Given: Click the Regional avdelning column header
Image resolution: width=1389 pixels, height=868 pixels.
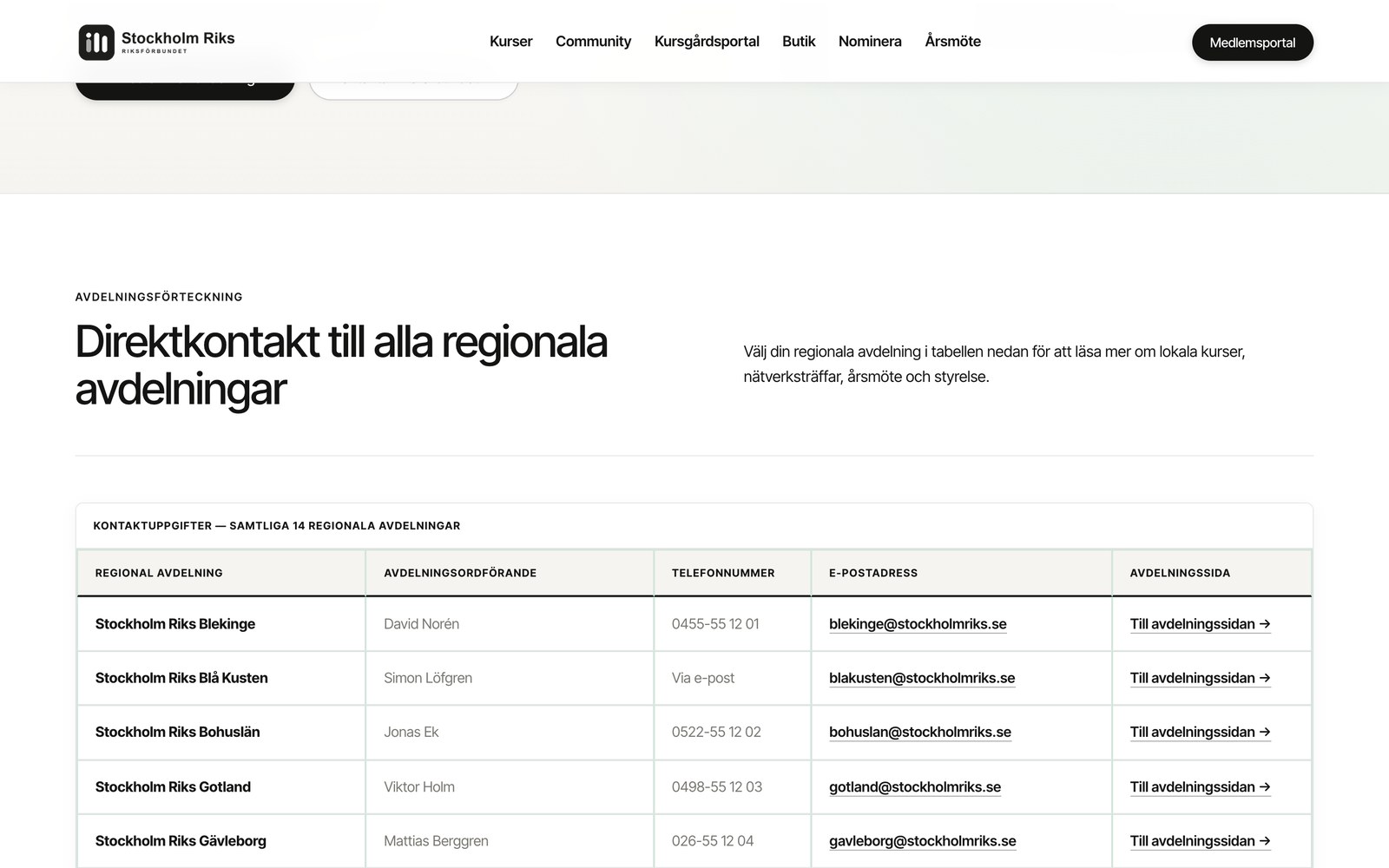Looking at the screenshot, I should pyautogui.click(x=221, y=573).
